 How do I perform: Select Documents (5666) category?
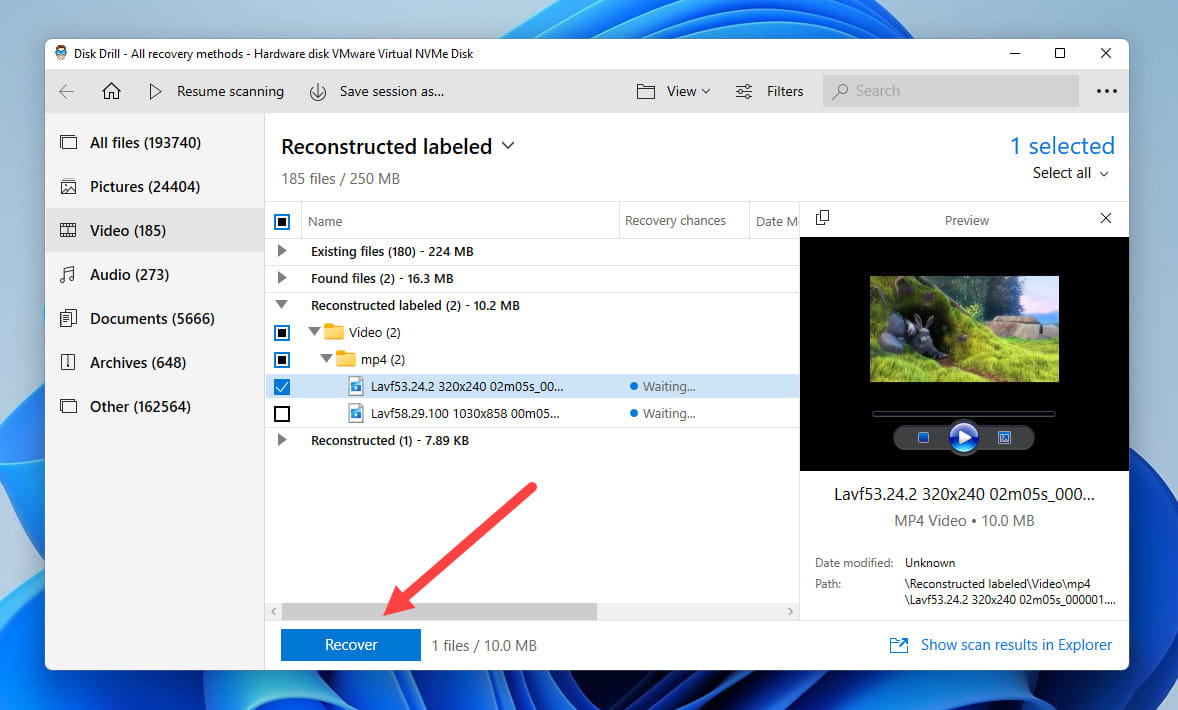pos(154,319)
